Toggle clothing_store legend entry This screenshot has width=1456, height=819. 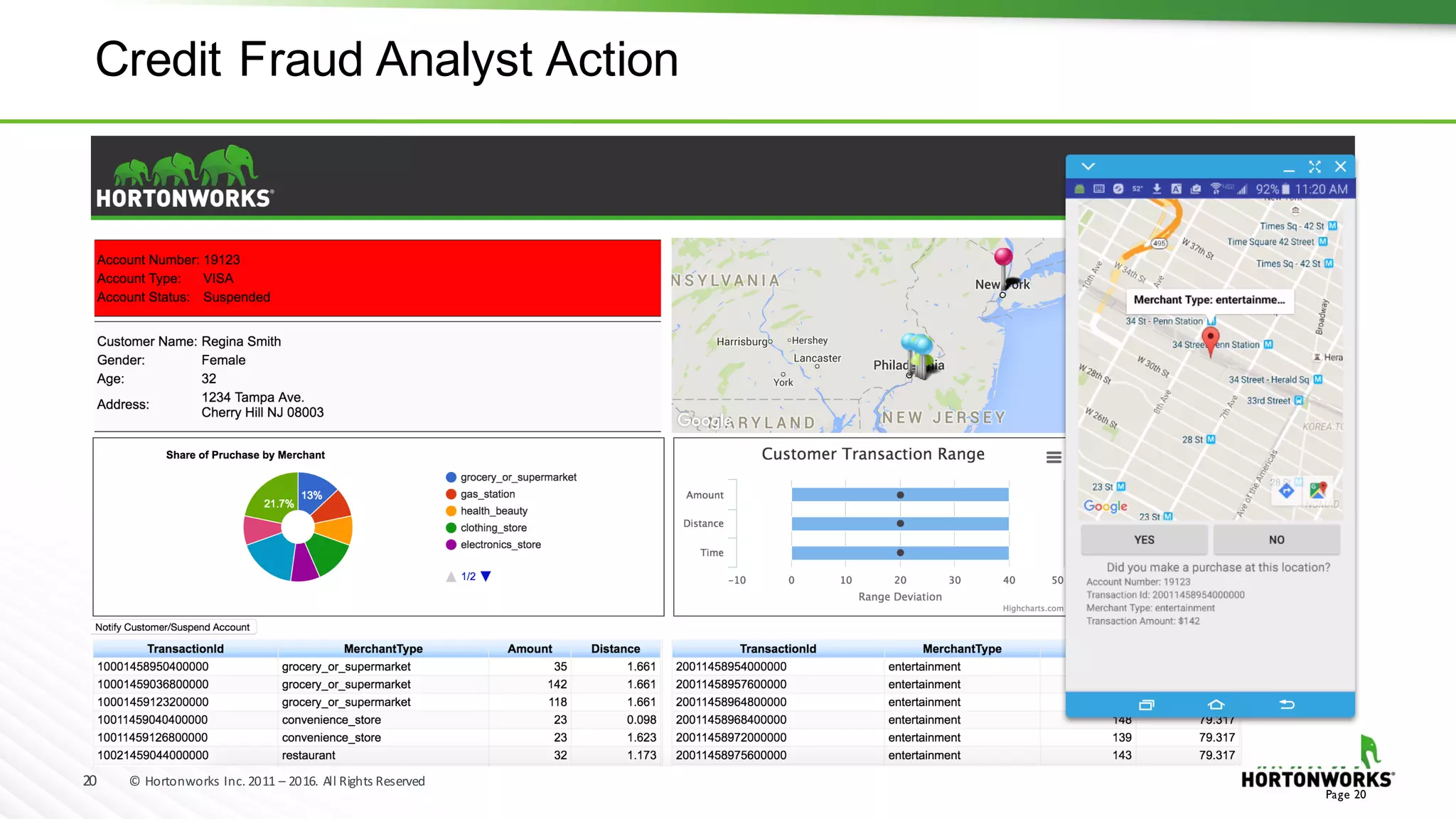tap(486, 528)
